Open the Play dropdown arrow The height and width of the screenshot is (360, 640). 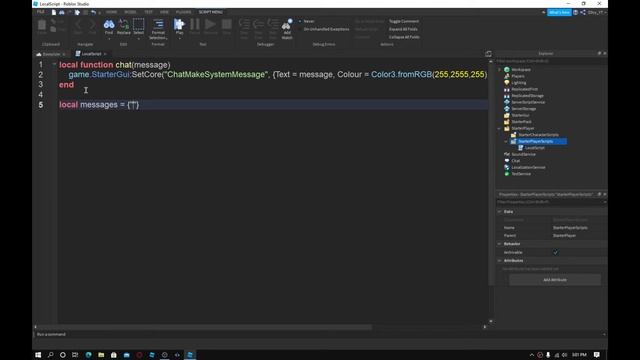(179, 38)
